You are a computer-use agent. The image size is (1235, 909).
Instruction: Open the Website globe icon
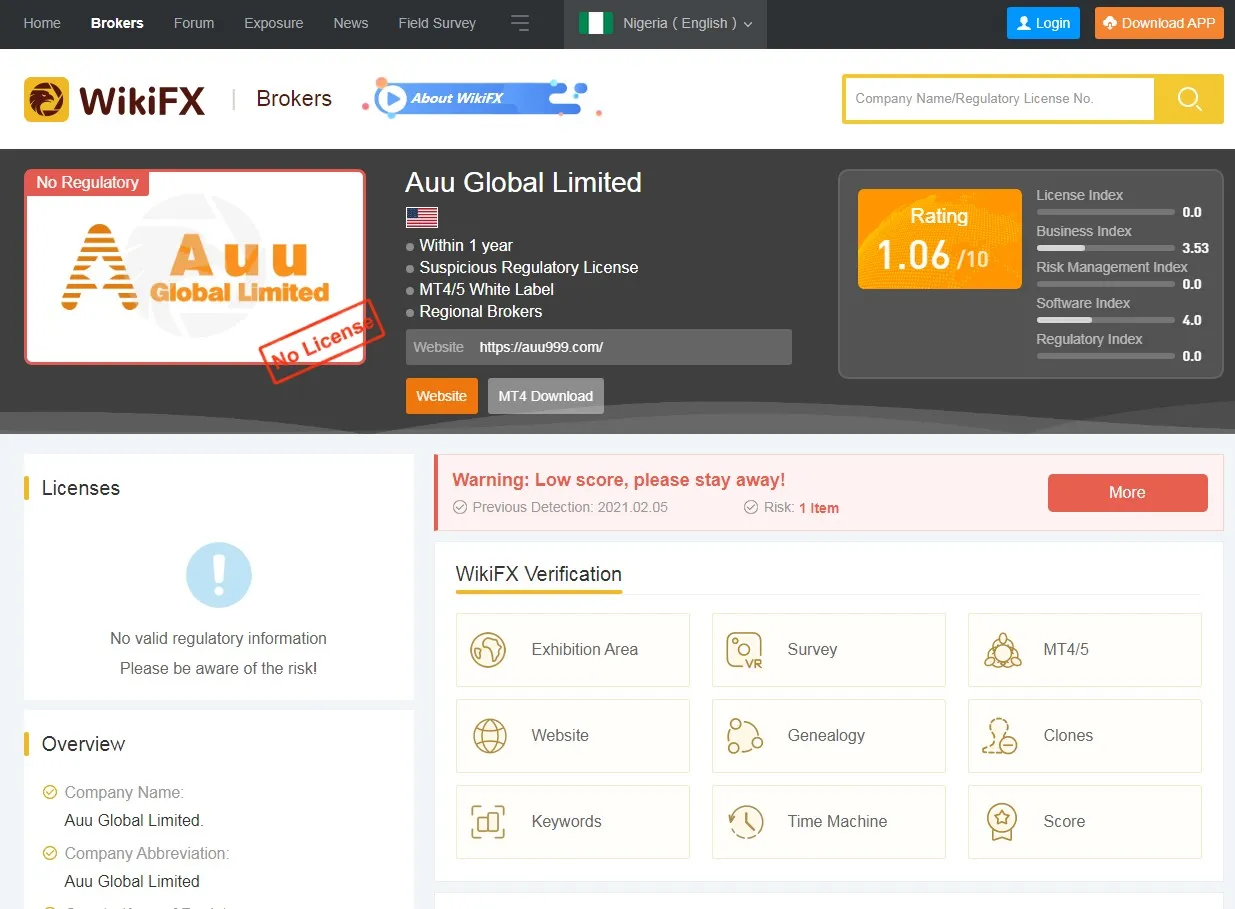pyautogui.click(x=489, y=736)
